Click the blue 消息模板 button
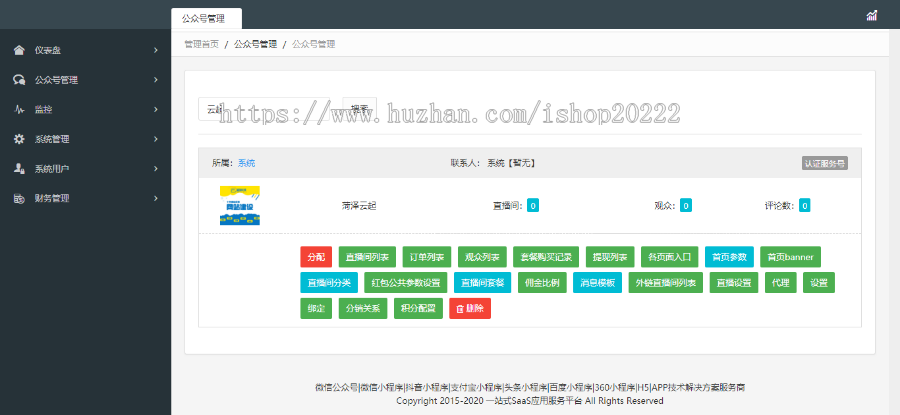Screen dimensions: 900x415 [x=598, y=283]
